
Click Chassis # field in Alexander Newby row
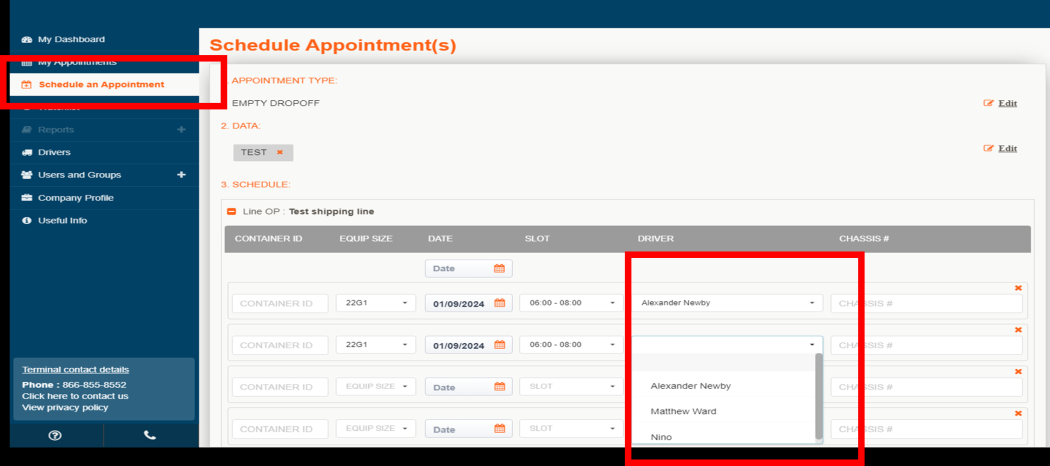[x=927, y=303]
